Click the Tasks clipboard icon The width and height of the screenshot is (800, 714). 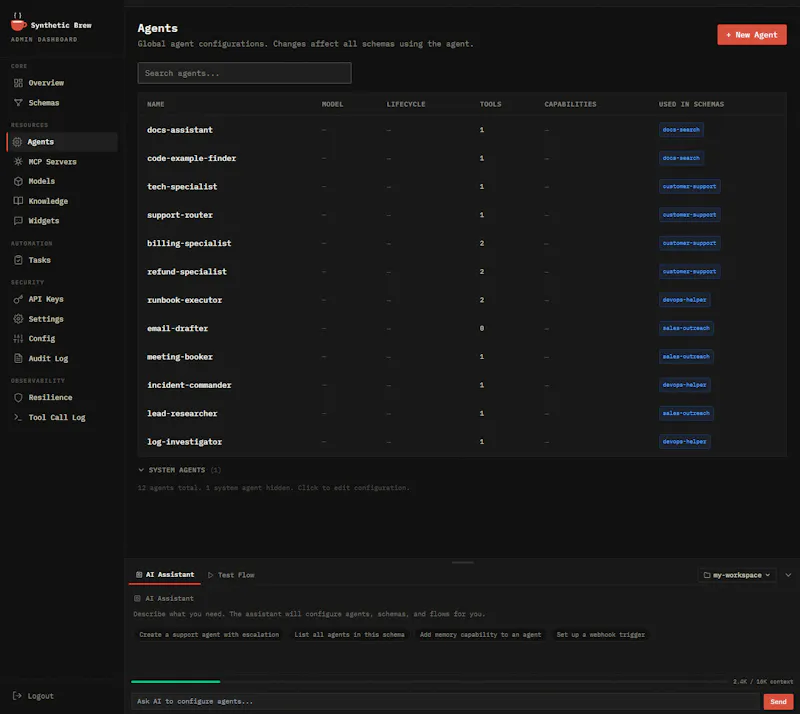pyautogui.click(x=18, y=260)
